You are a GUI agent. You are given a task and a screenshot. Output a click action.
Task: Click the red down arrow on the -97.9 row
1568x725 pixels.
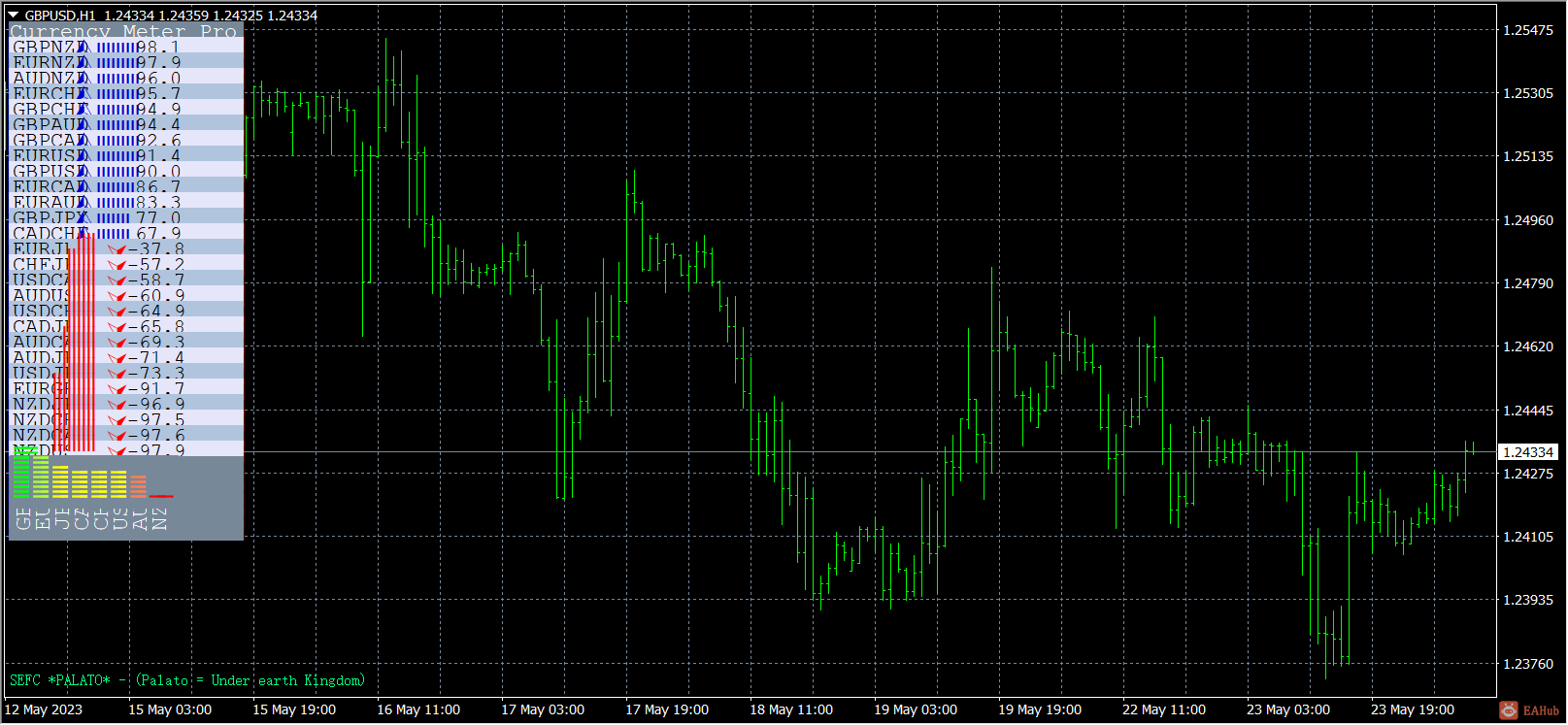point(117,451)
